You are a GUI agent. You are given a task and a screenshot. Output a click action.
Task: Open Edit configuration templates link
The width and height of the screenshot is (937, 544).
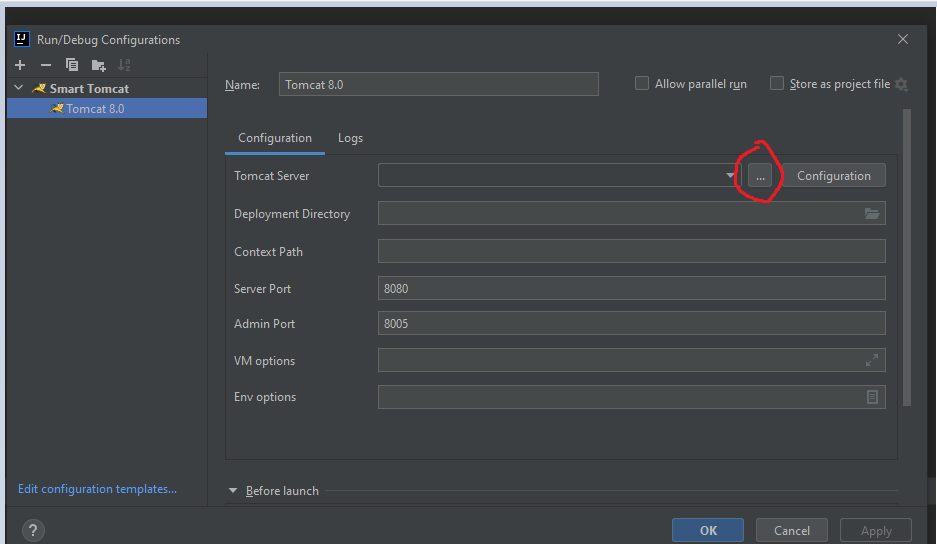(97, 489)
